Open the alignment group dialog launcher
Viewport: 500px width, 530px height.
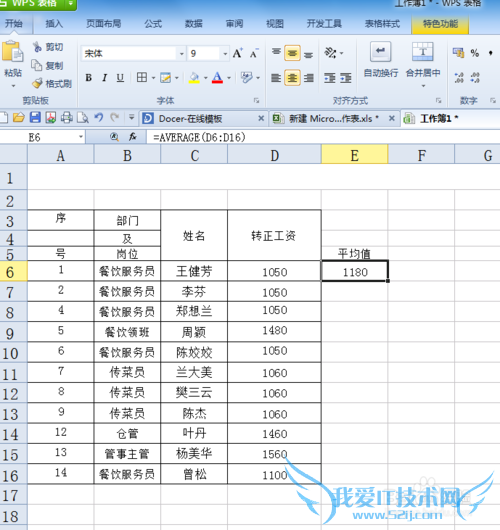[x=438, y=100]
